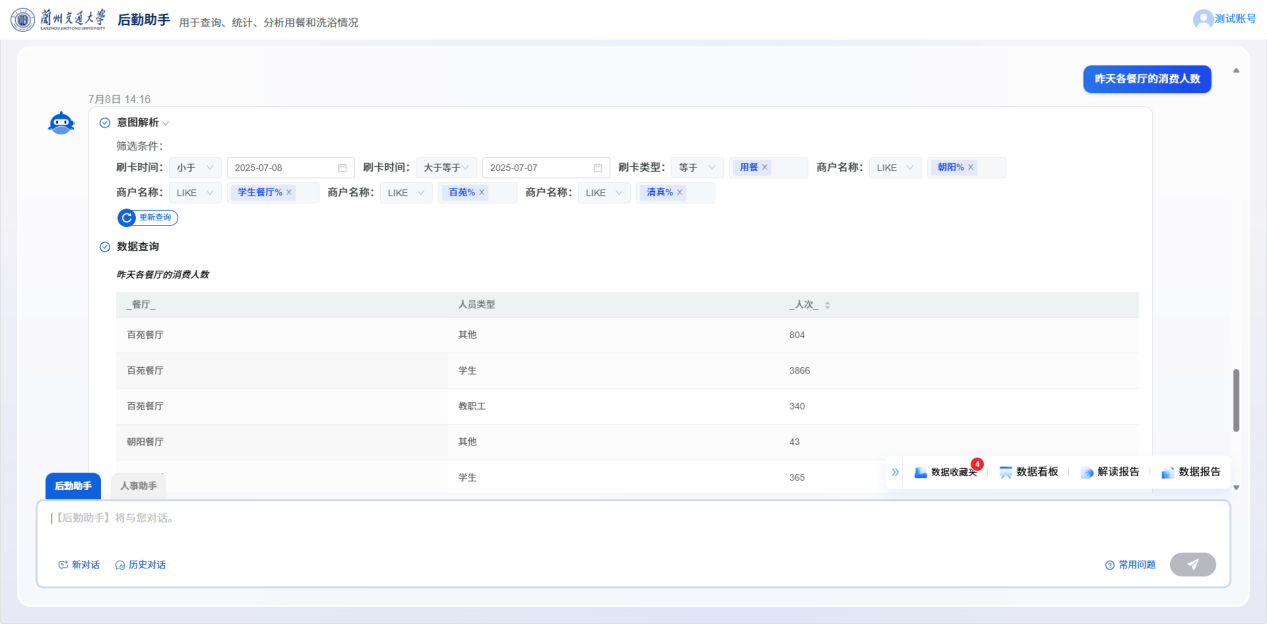
Task: Click the 重新查询 re-query button
Action: point(148,217)
